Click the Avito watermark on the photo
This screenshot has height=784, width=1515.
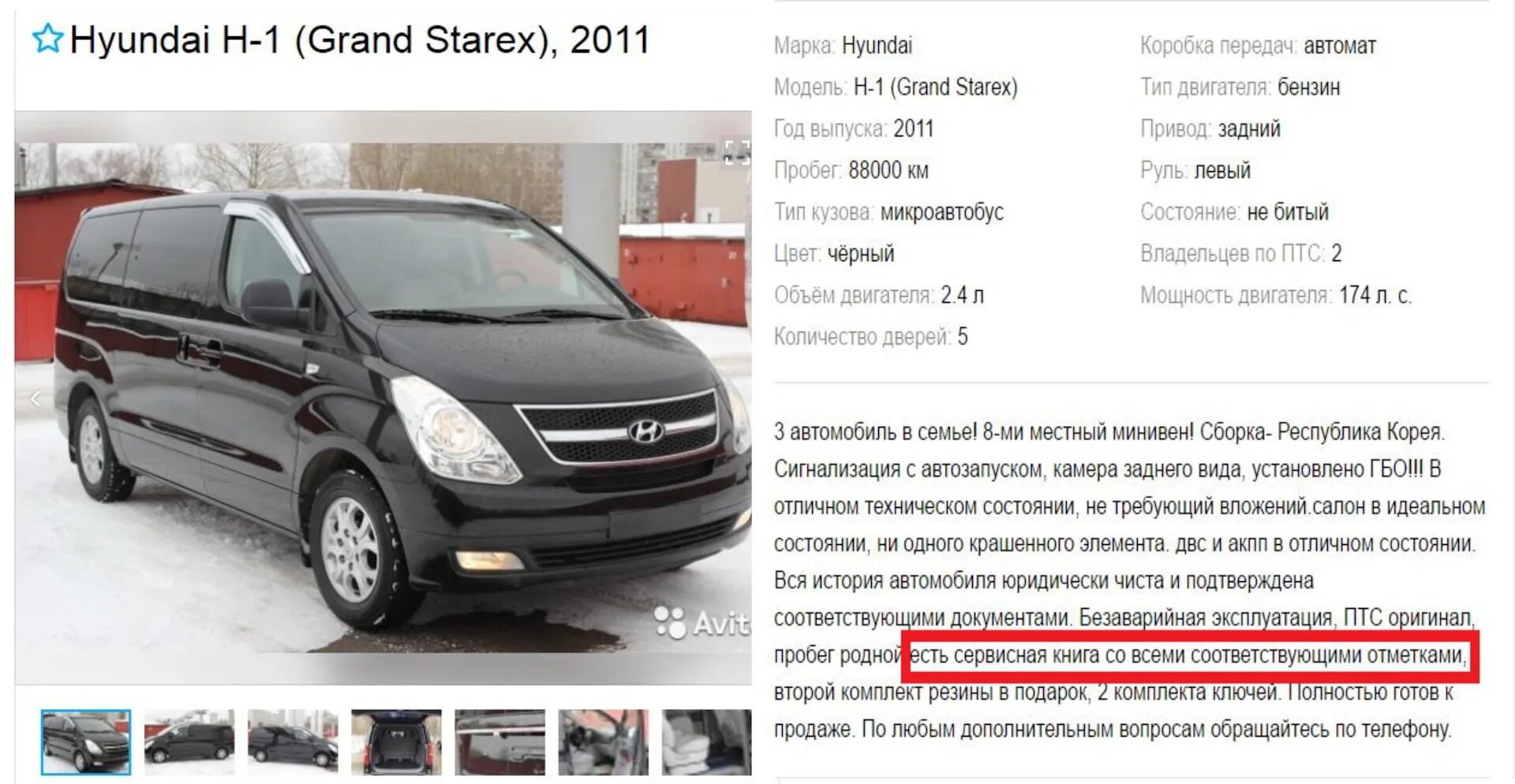[702, 622]
